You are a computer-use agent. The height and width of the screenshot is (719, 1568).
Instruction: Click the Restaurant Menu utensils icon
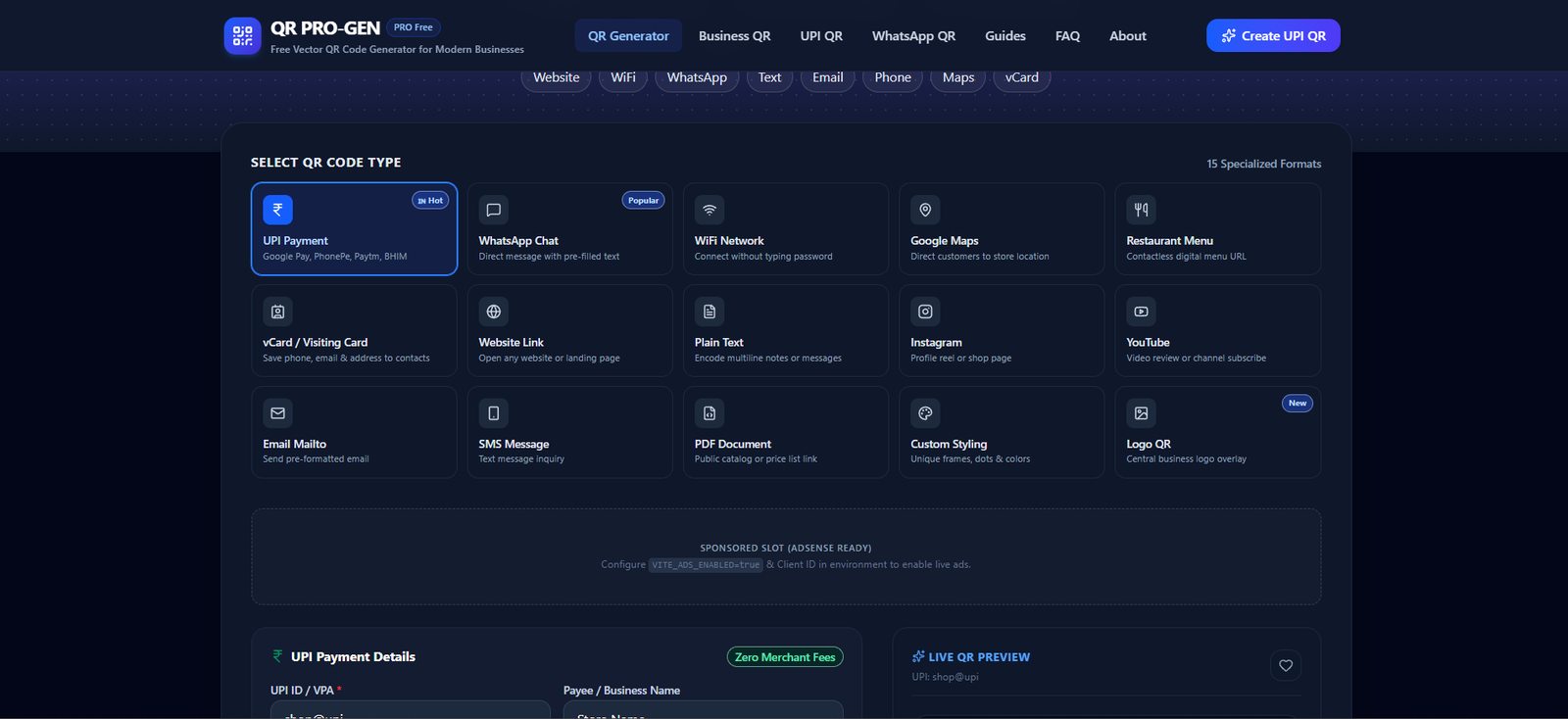pyautogui.click(x=1142, y=210)
